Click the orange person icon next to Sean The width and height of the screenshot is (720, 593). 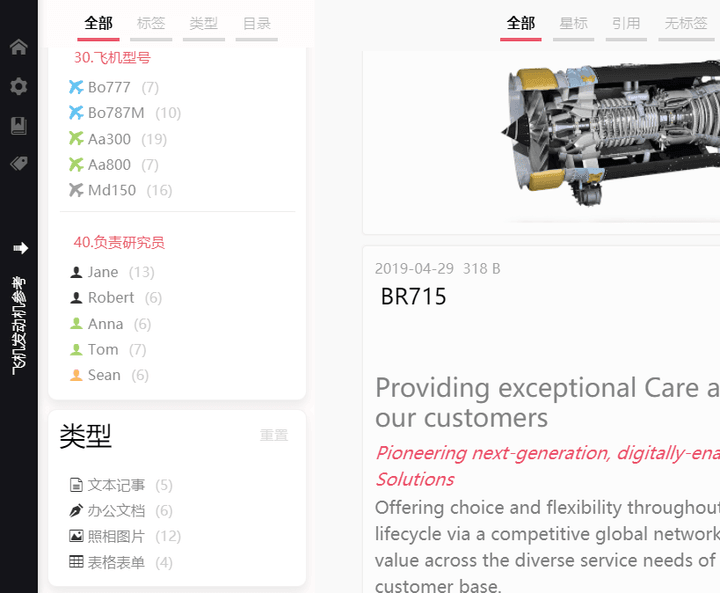point(76,375)
